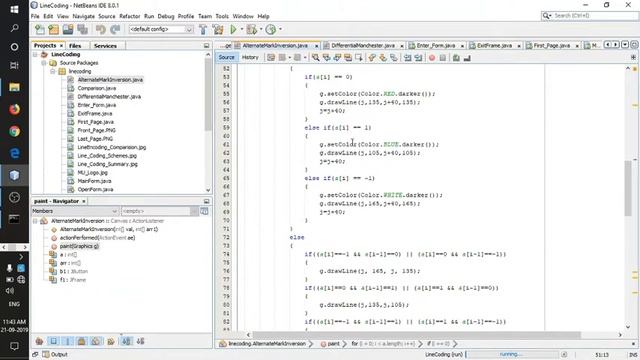Switch to the Files tab
The height and width of the screenshot is (360, 640).
[75, 46]
